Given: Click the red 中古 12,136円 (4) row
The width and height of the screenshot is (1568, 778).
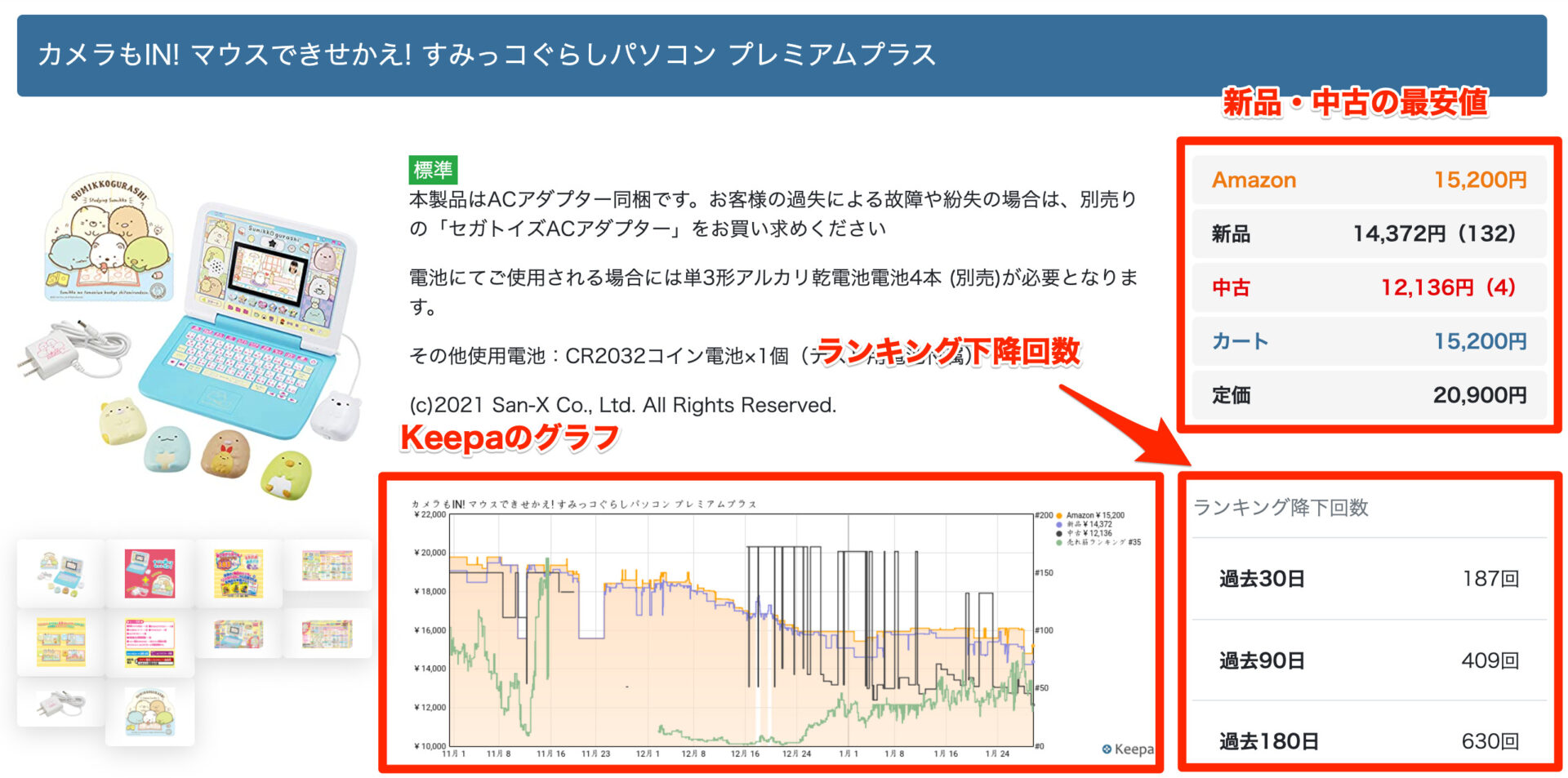Looking at the screenshot, I should (1369, 287).
